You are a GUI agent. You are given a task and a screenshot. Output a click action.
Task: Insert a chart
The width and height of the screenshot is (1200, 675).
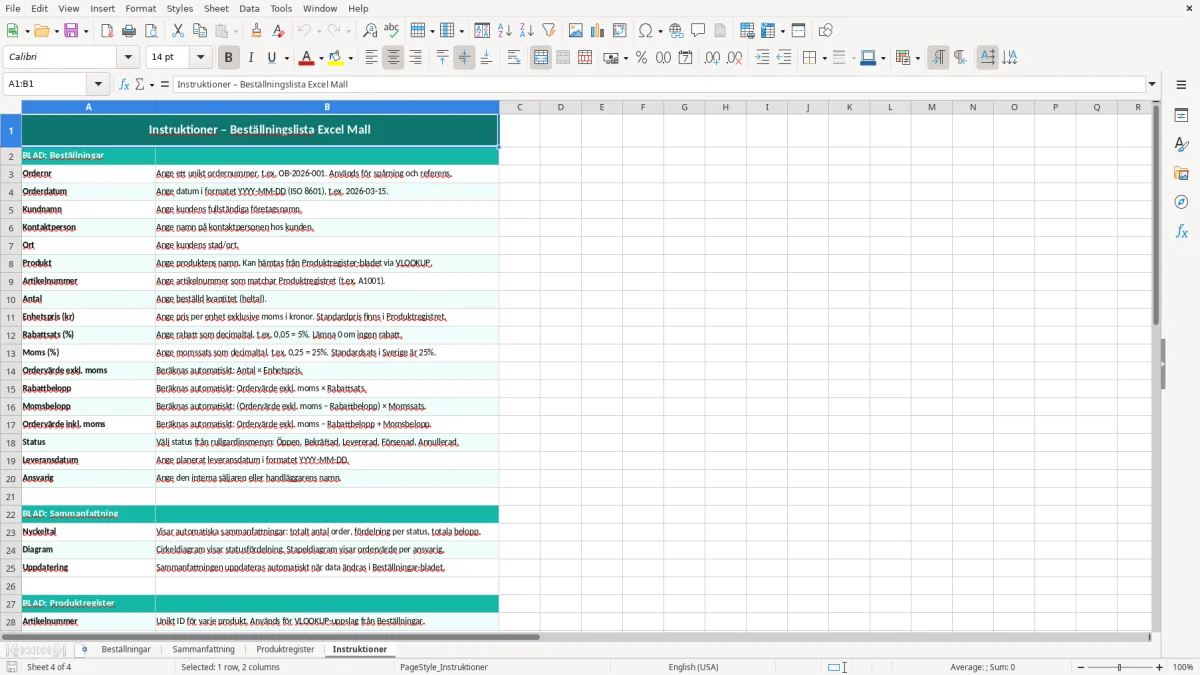click(x=597, y=31)
